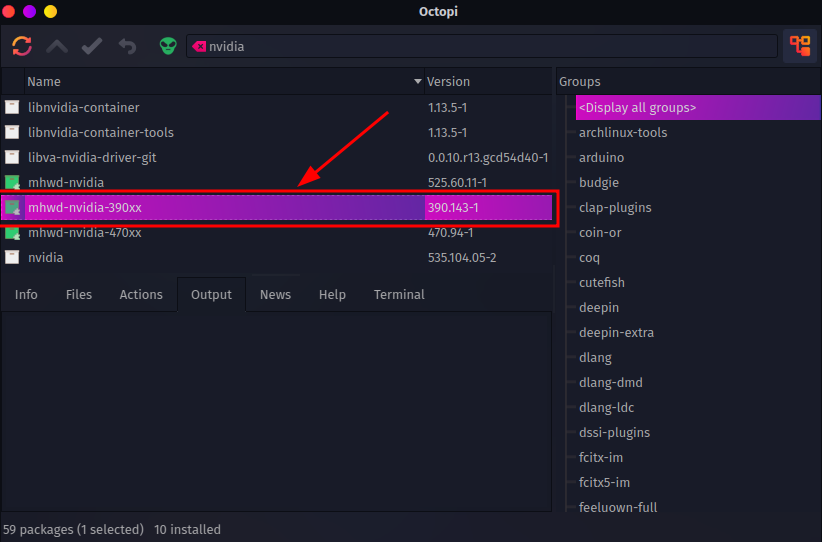This screenshot has width=822, height=542.
Task: Sort by the Name column header
Action: [224, 82]
